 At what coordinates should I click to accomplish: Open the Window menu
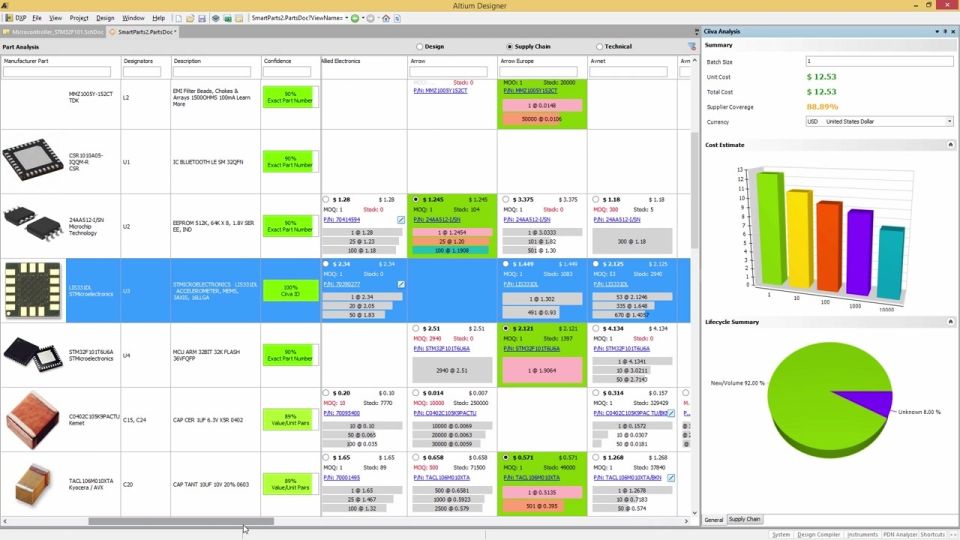[x=133, y=18]
